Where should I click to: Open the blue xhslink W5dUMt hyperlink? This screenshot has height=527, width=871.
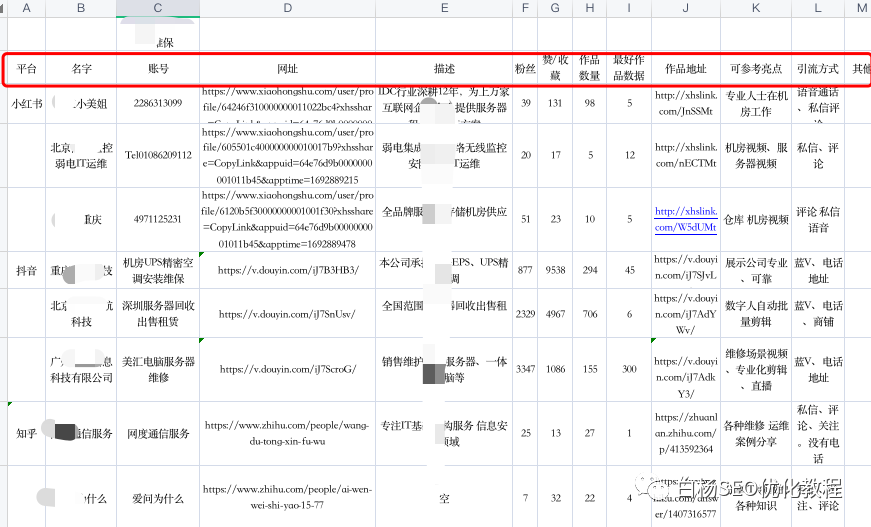686,219
